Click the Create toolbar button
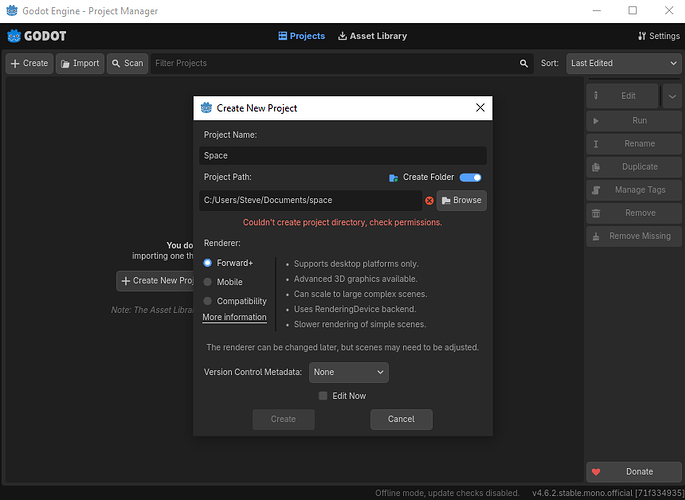Screen dimensions: 685x500 point(29,63)
